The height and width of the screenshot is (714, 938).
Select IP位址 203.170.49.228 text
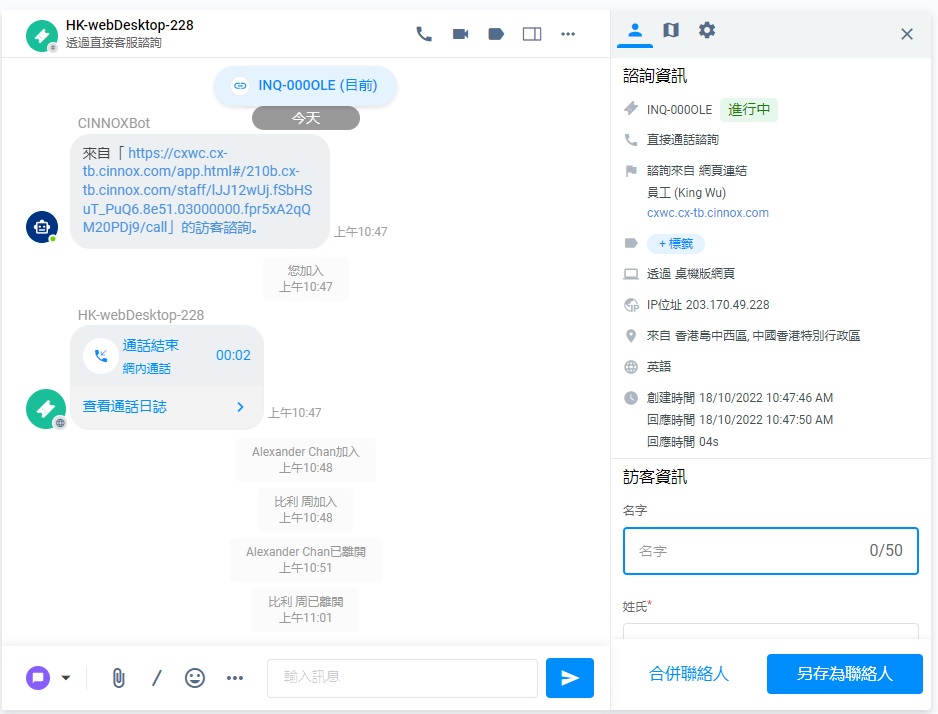pos(708,305)
